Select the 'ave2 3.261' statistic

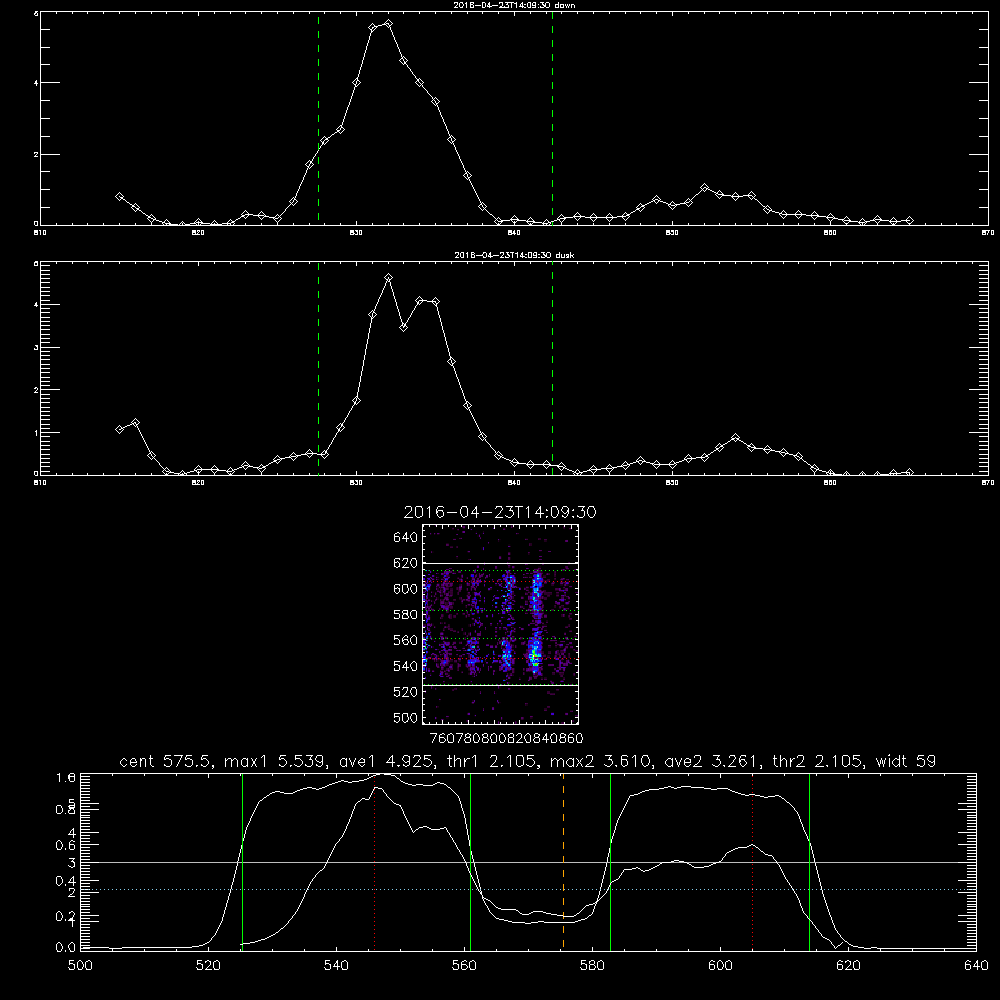click(x=712, y=761)
